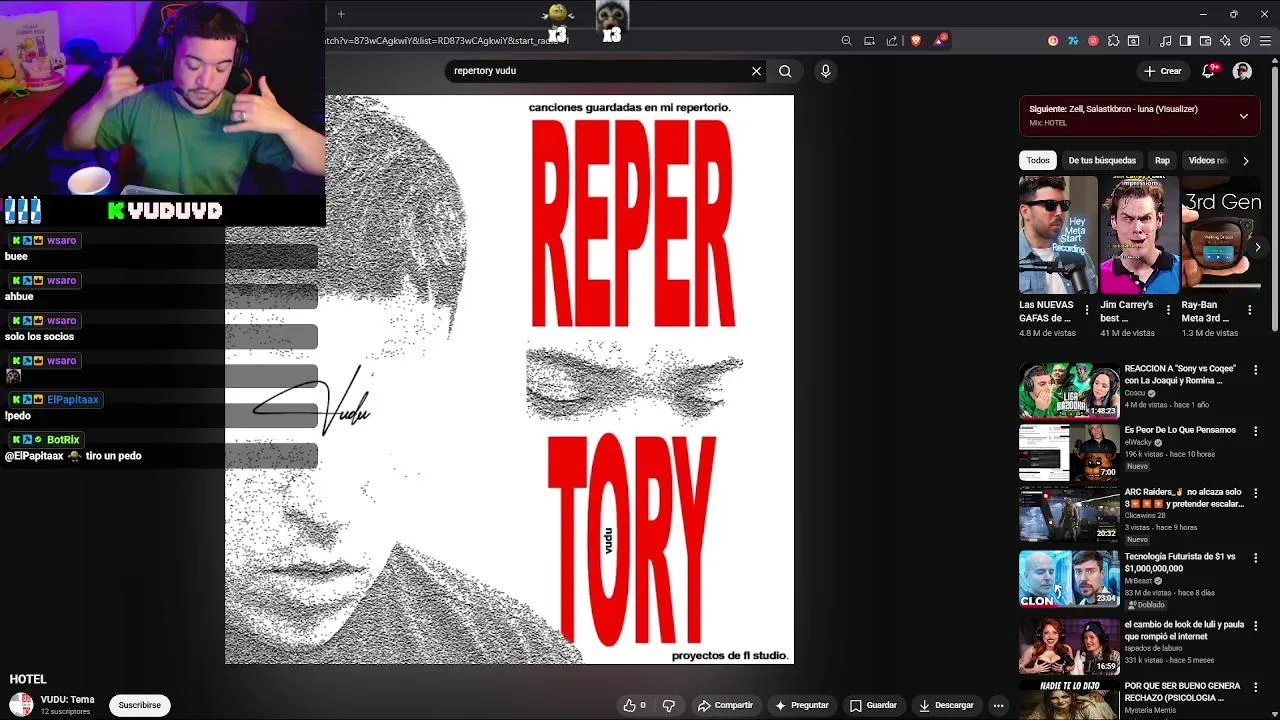Click the Suscribirse button
Screen dimensions: 1280x720
(140, 705)
